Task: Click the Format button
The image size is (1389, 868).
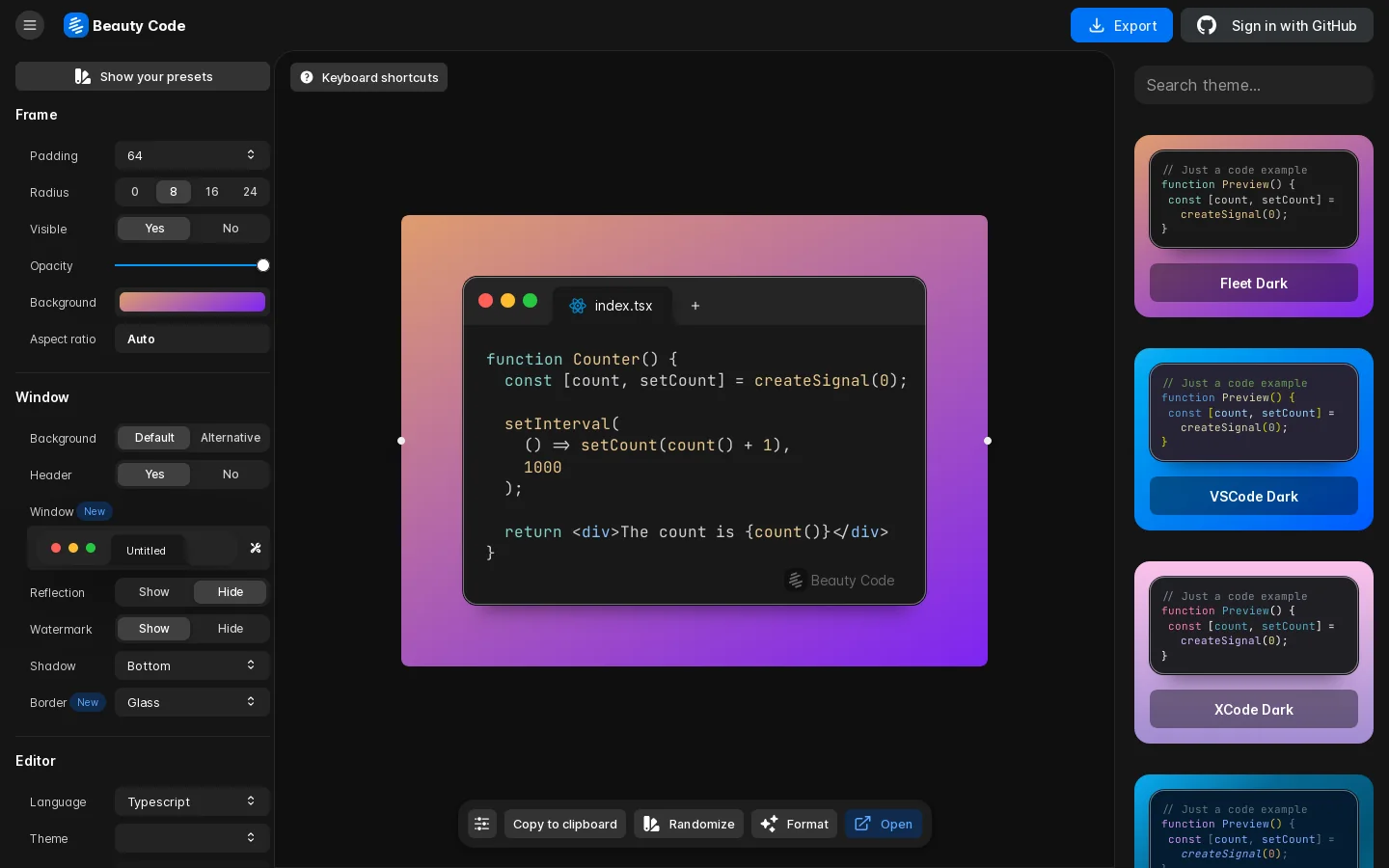Action: [794, 824]
